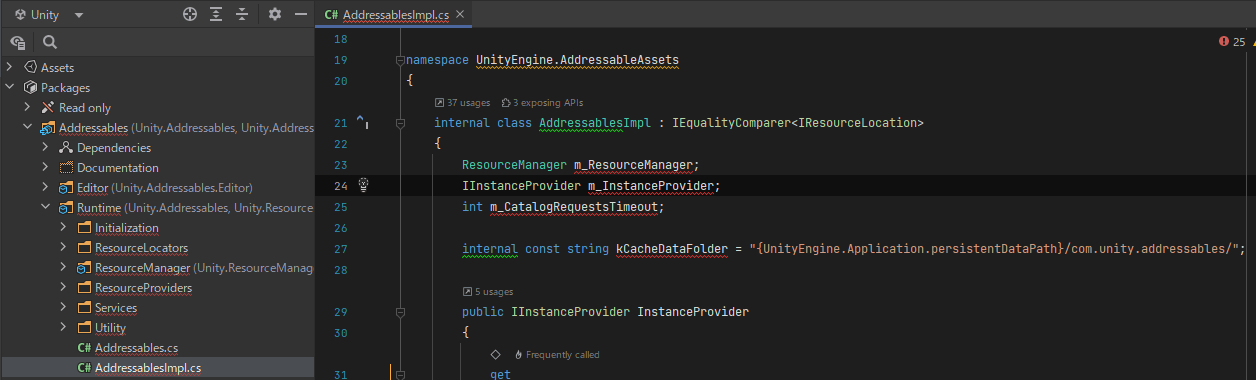Click the lightbulb quick-fix icon on line 24
The image size is (1256, 380).
coord(364,185)
